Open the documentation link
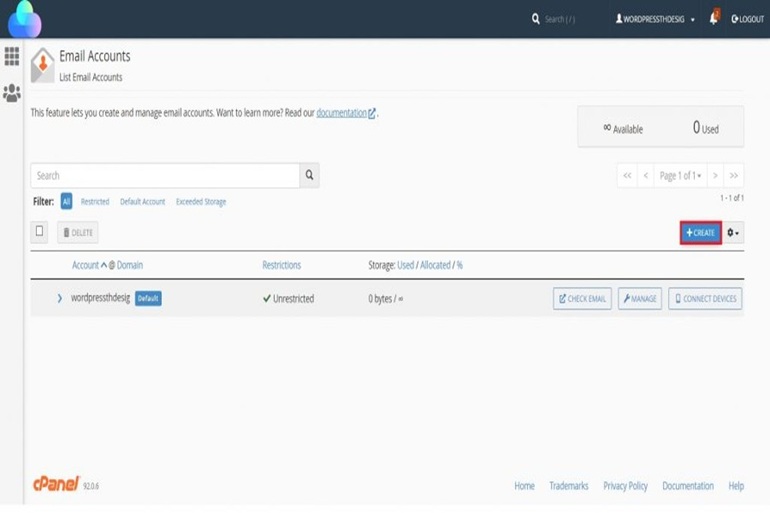 [x=342, y=113]
